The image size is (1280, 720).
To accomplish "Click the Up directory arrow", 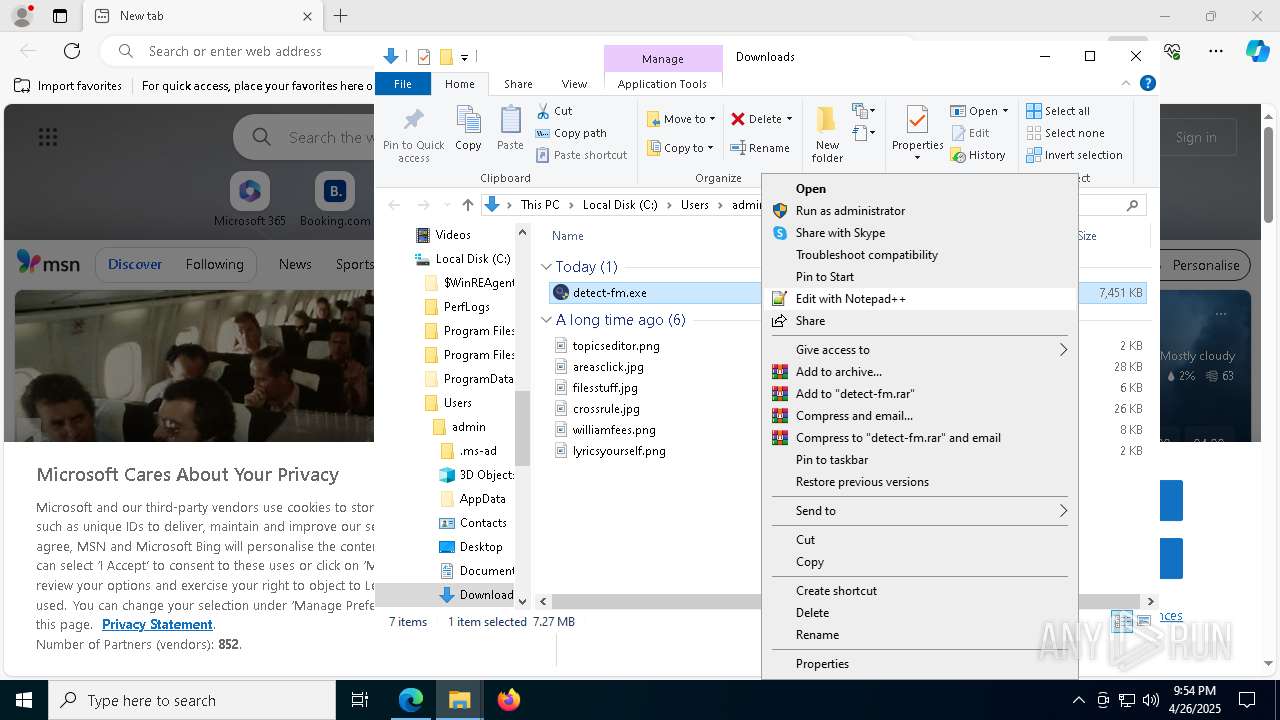I will coord(467,205).
